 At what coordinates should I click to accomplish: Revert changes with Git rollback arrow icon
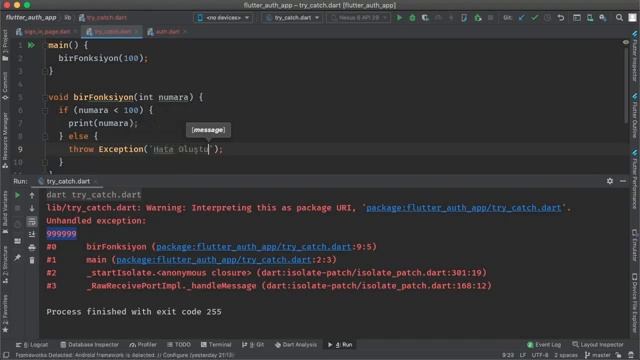tap(561, 18)
